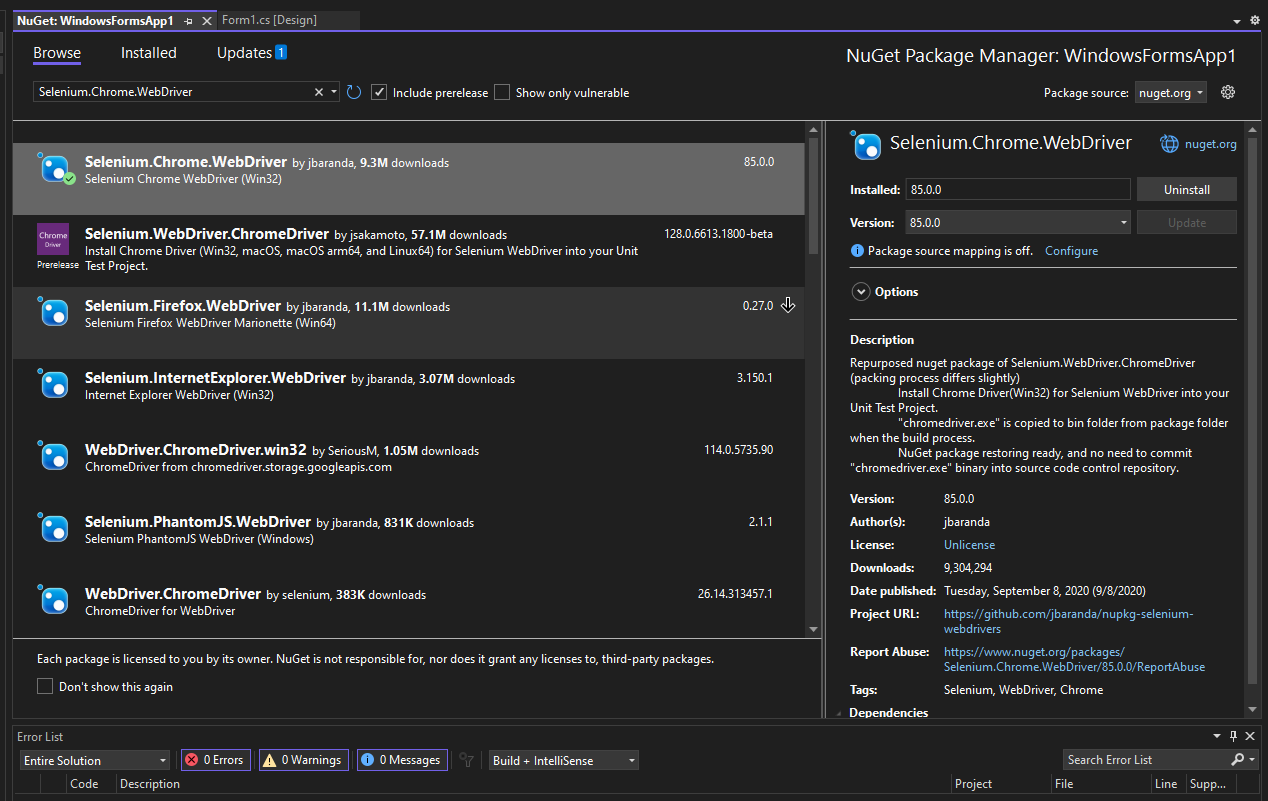Toggle the 0 Messages filter
Screen dimensions: 1268x801
pyautogui.click(x=402, y=761)
